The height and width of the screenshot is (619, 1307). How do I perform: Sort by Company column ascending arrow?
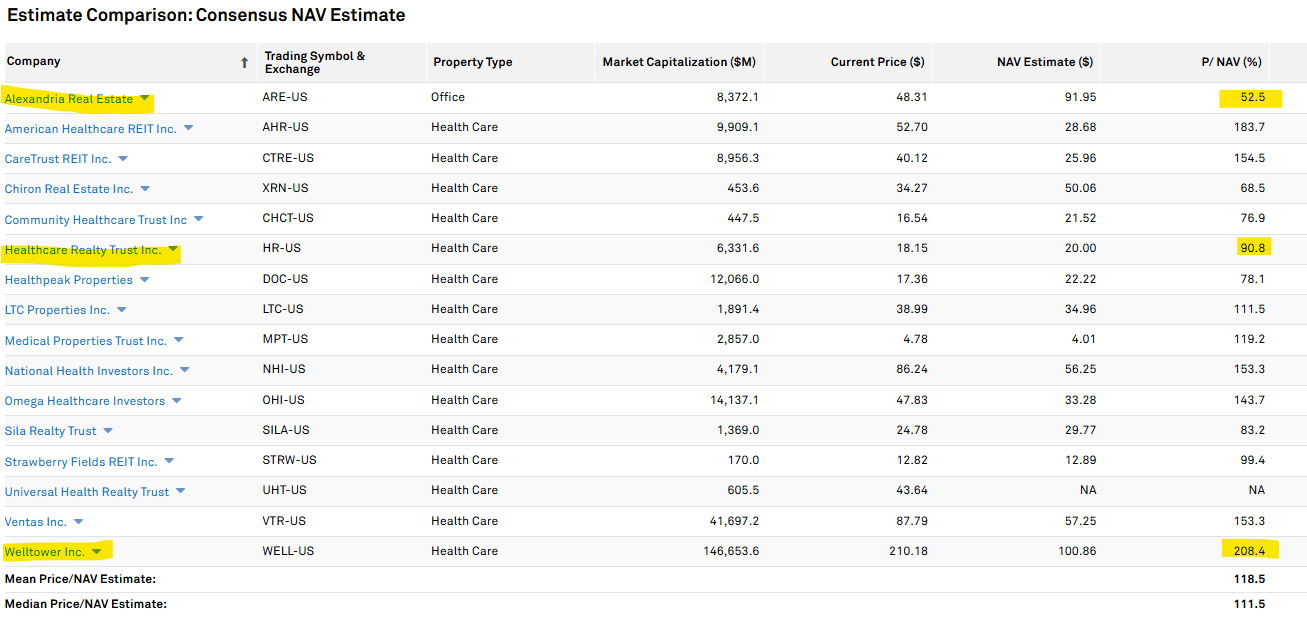click(x=244, y=63)
